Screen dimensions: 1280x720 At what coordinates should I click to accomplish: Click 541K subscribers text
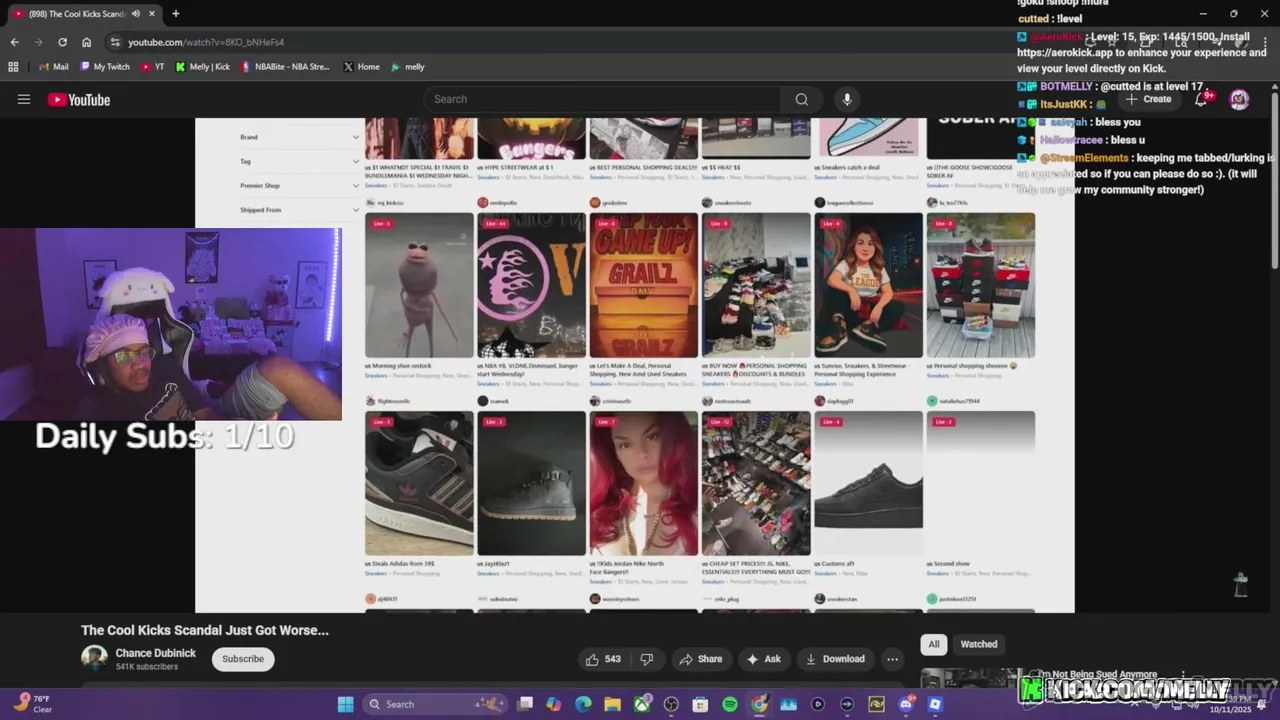click(x=147, y=667)
